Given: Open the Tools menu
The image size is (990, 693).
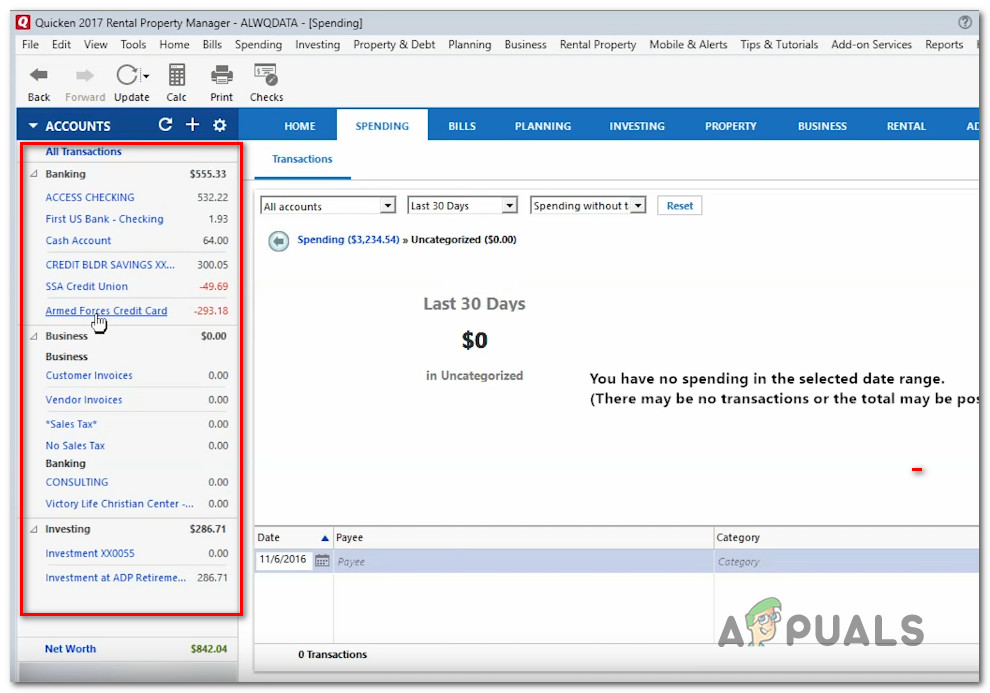Looking at the screenshot, I should coord(133,44).
